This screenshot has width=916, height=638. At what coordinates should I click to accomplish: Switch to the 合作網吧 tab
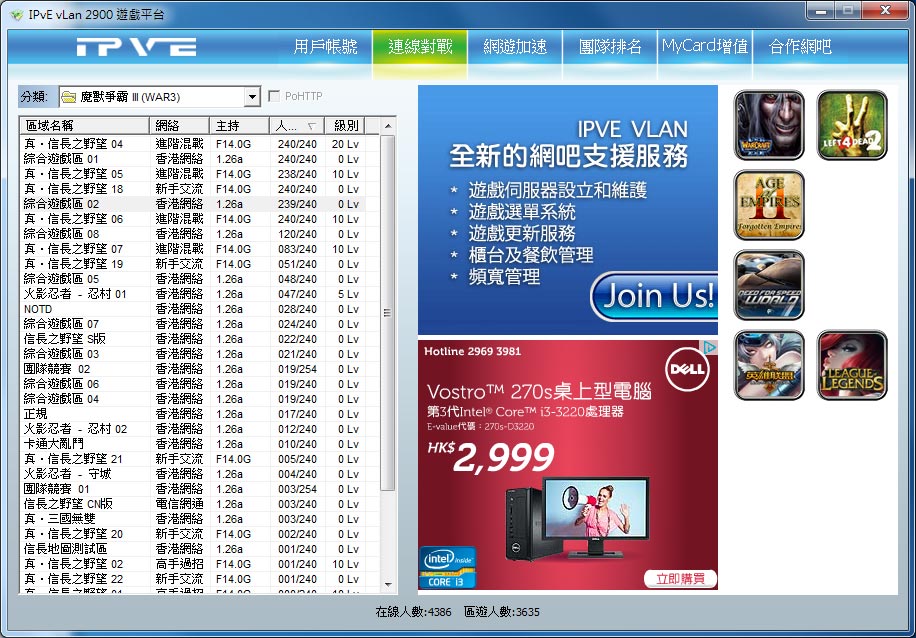(x=800, y=47)
